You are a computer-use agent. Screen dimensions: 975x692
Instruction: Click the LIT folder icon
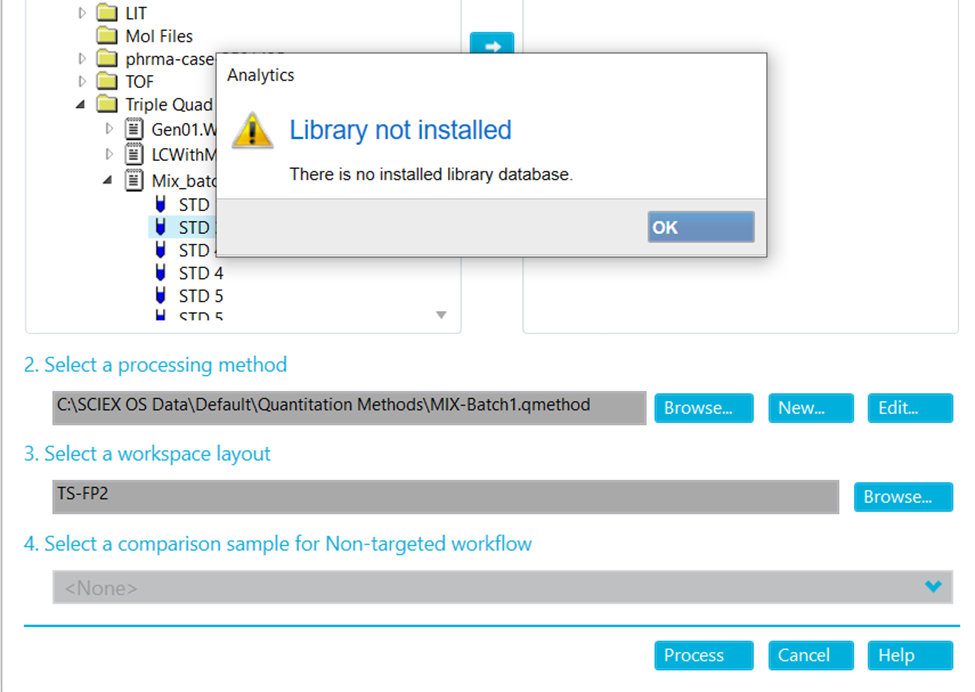click(107, 13)
